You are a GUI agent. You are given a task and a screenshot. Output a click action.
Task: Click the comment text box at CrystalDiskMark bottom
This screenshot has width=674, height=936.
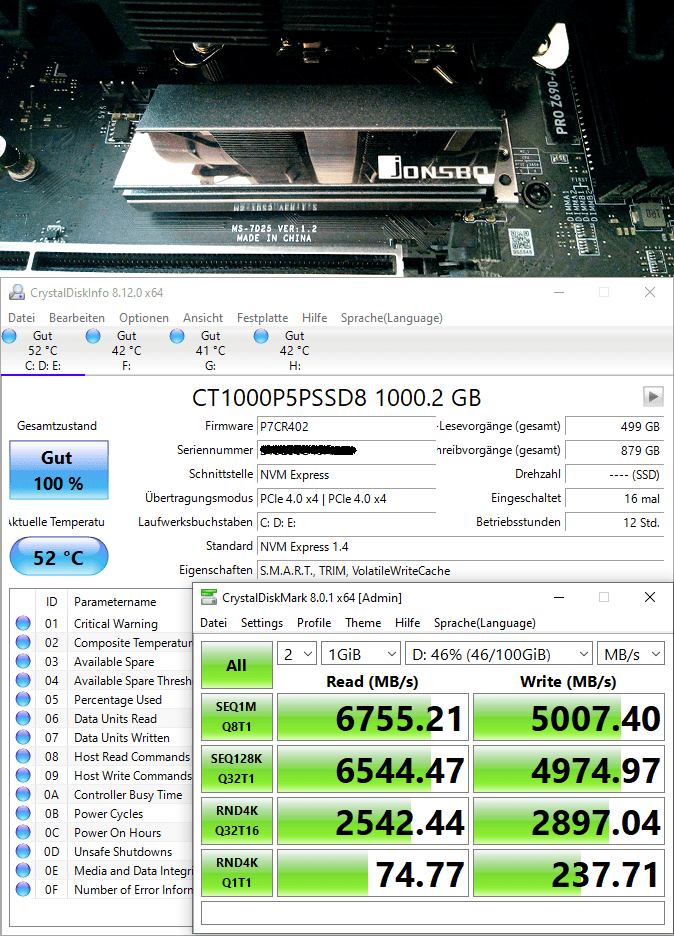(433, 913)
